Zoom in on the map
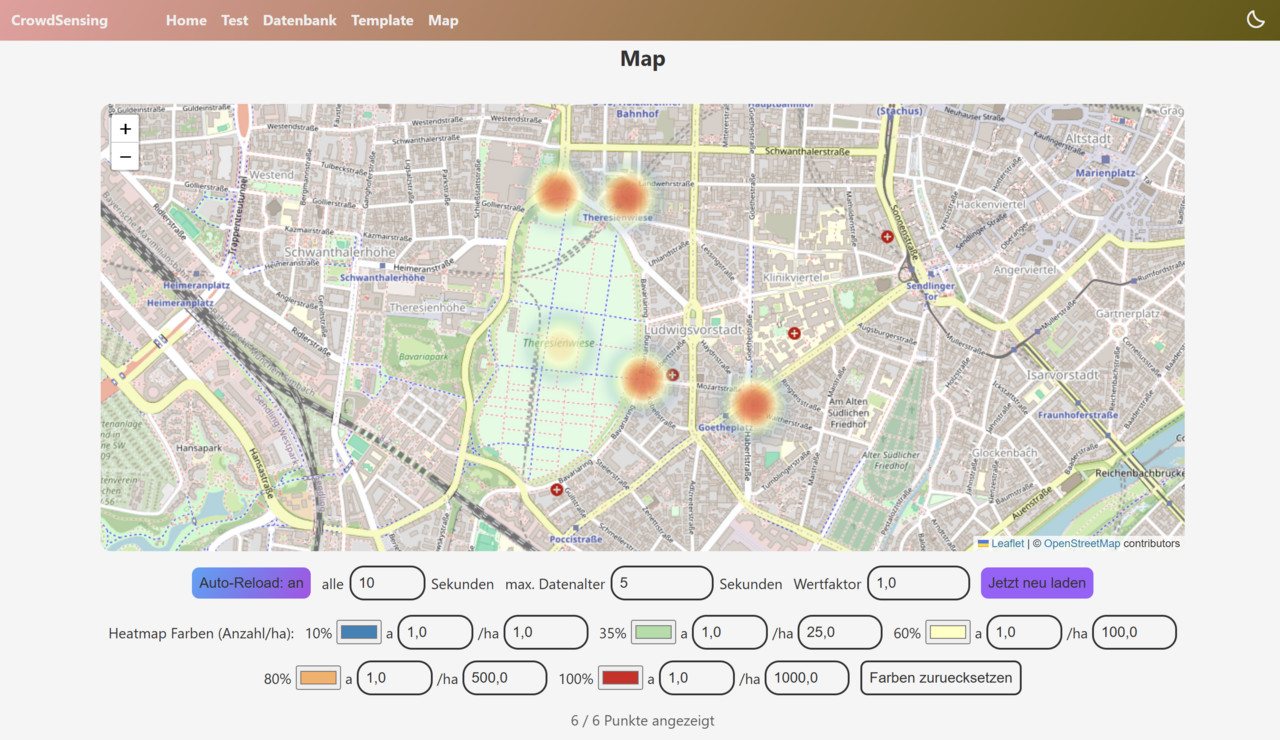This screenshot has height=740, width=1280. 125,129
